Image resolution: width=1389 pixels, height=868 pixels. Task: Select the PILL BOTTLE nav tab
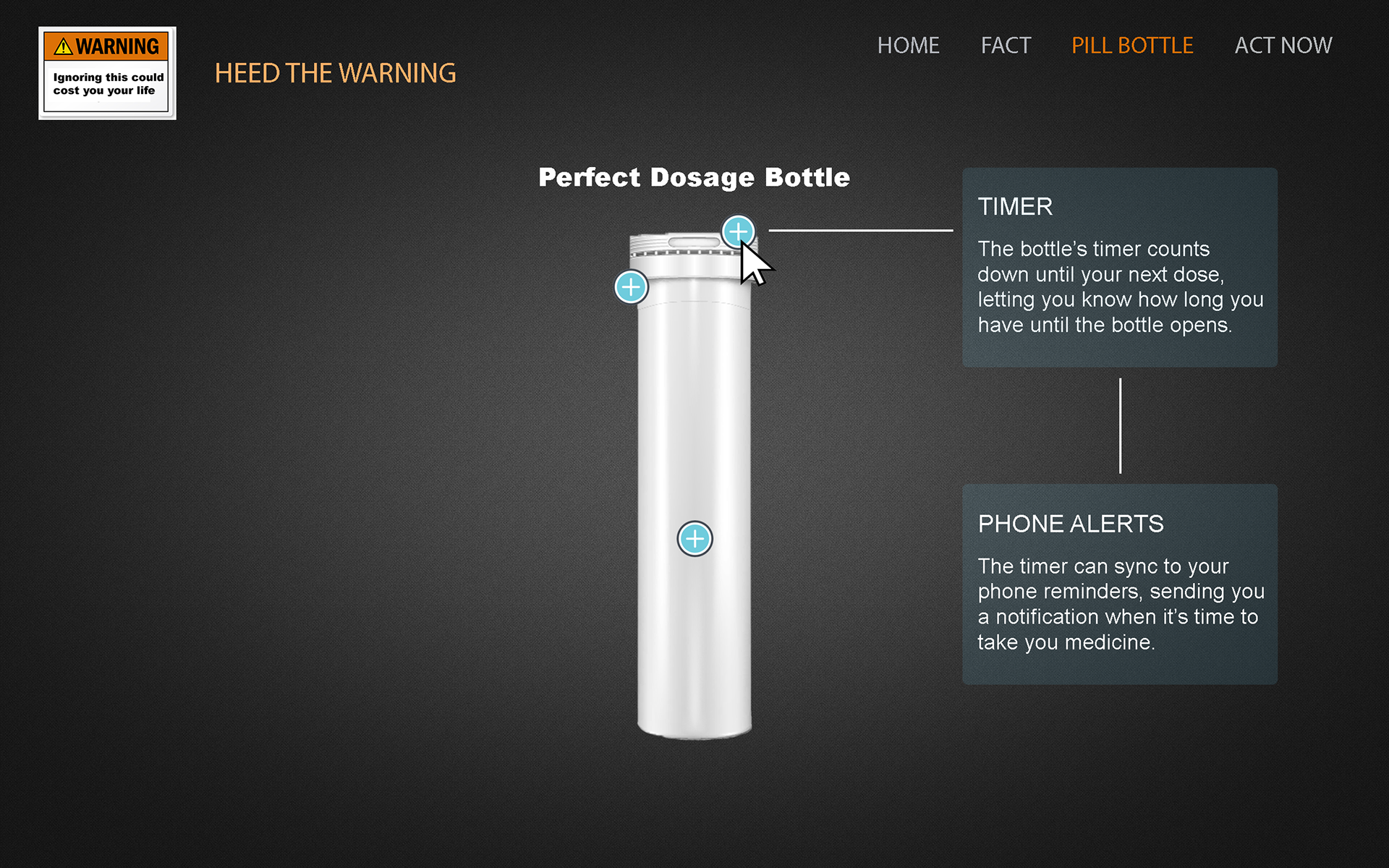click(1132, 46)
